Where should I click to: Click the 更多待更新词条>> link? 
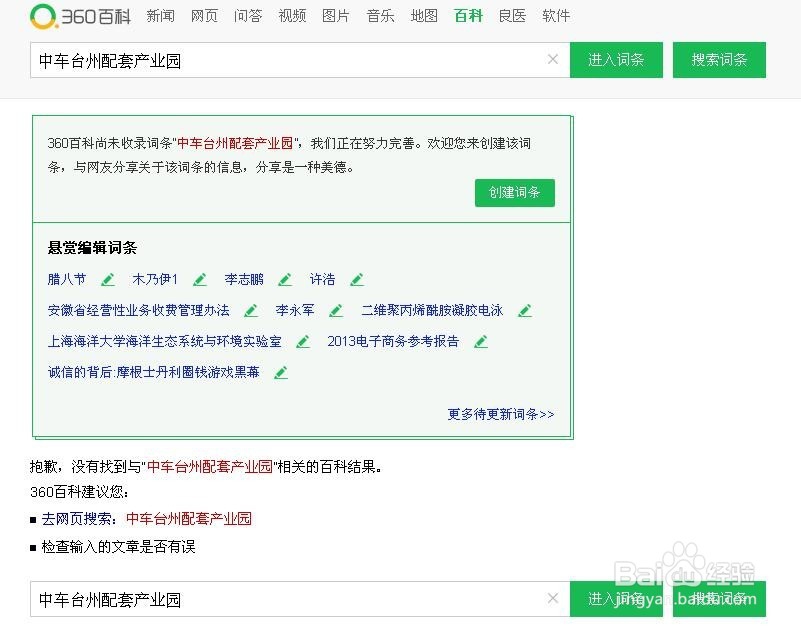coord(501,414)
